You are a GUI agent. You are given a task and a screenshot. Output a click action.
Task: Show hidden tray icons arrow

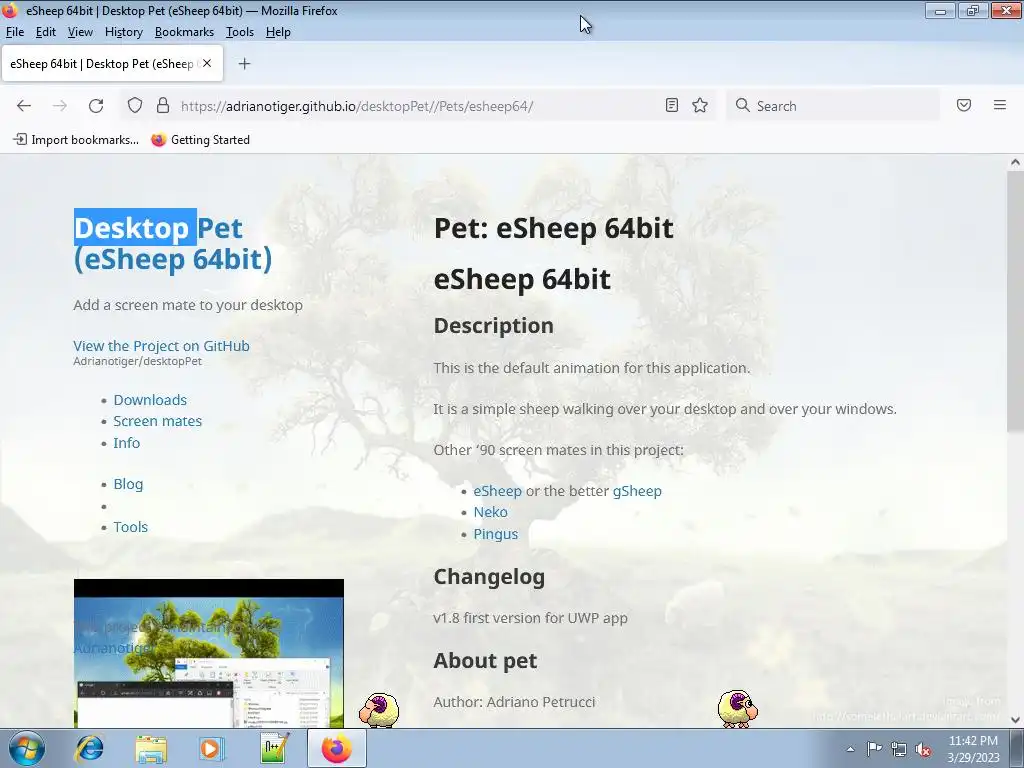pos(850,749)
